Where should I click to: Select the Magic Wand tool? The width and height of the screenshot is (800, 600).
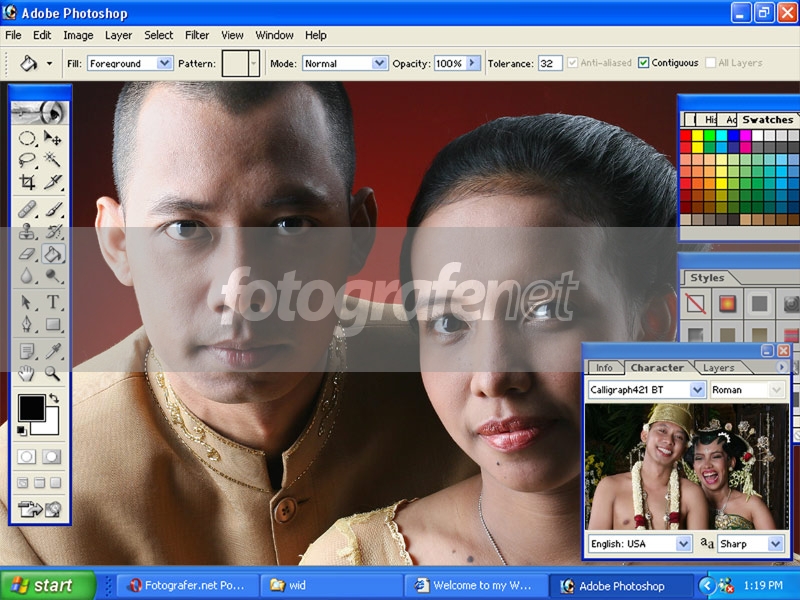pyautogui.click(x=53, y=160)
